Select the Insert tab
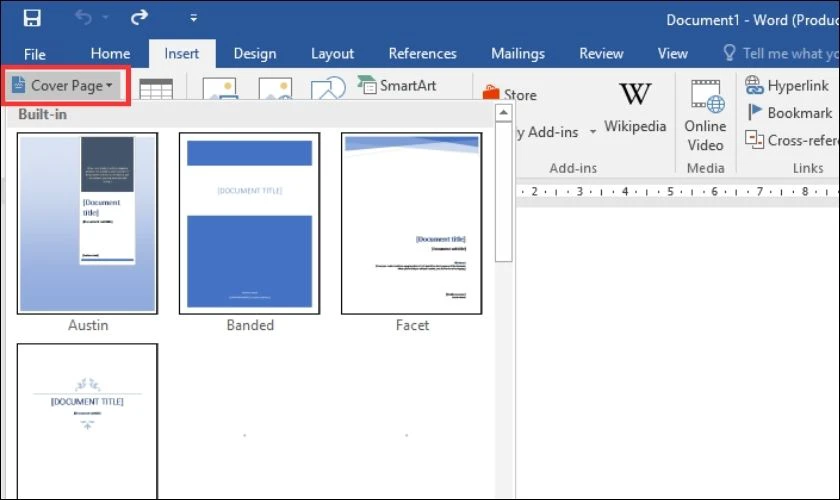Screen dimensions: 840x500 coord(182,54)
